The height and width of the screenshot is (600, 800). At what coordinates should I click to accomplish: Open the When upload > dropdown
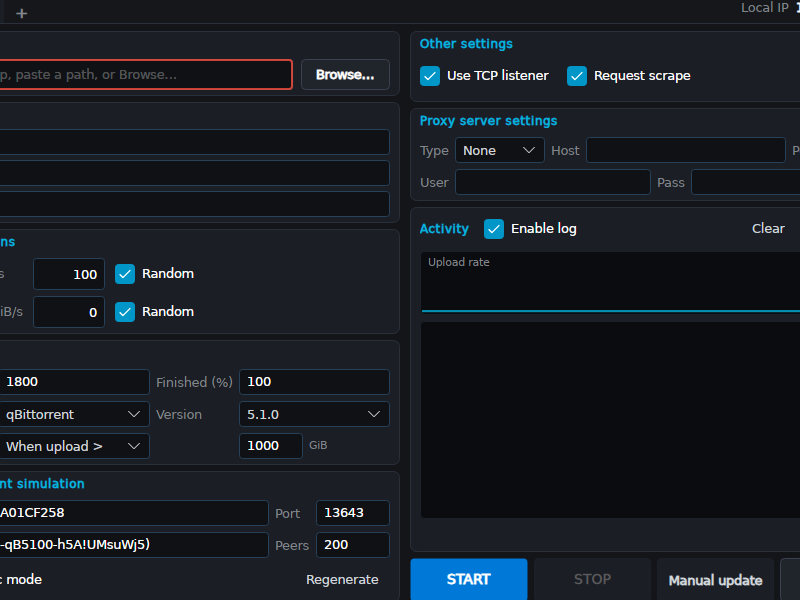click(x=74, y=446)
